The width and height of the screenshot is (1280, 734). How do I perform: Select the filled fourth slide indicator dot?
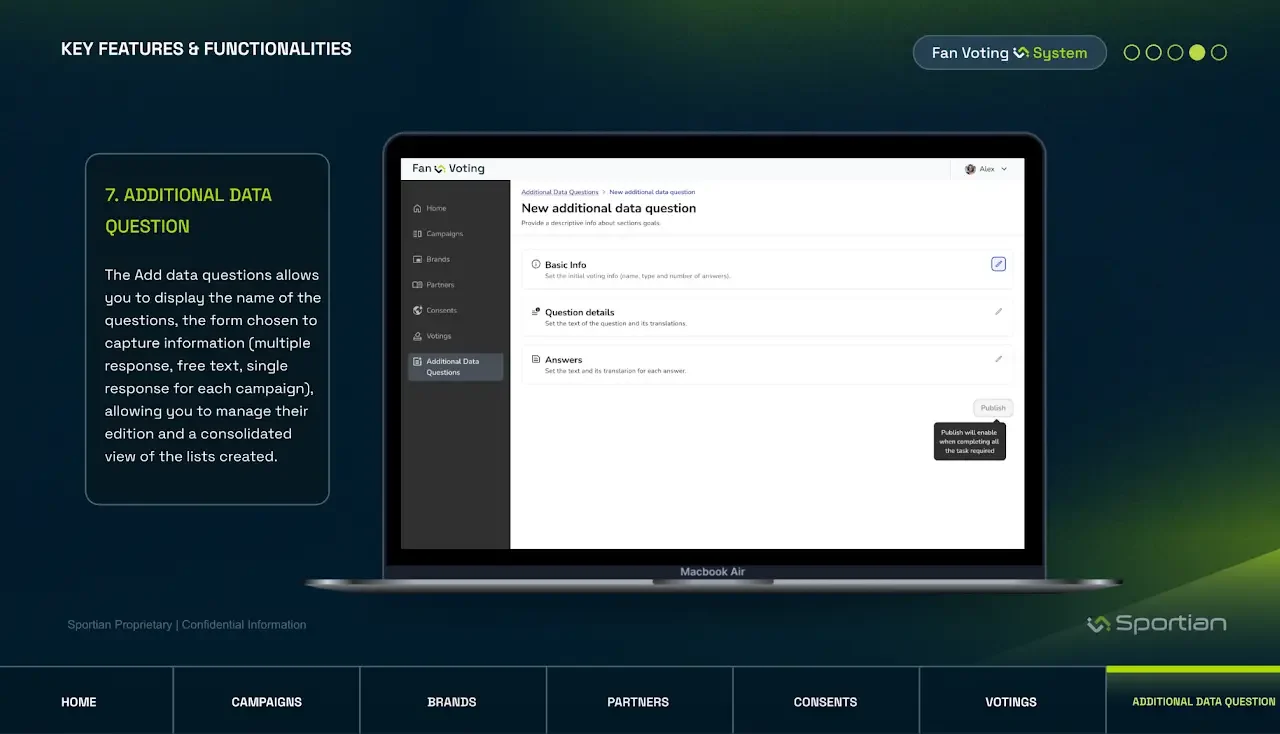(1197, 53)
